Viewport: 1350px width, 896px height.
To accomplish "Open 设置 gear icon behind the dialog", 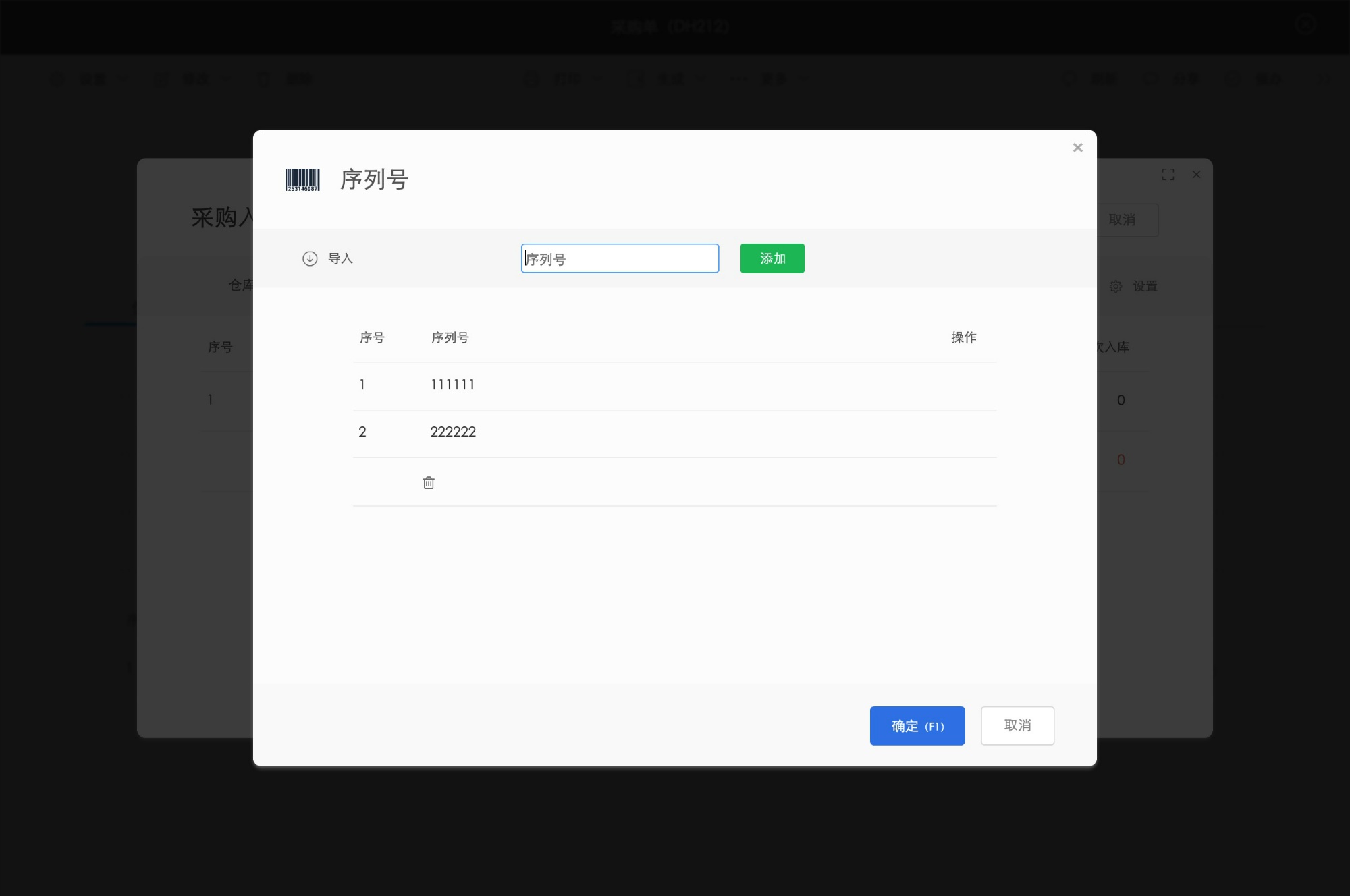I will click(x=1116, y=287).
